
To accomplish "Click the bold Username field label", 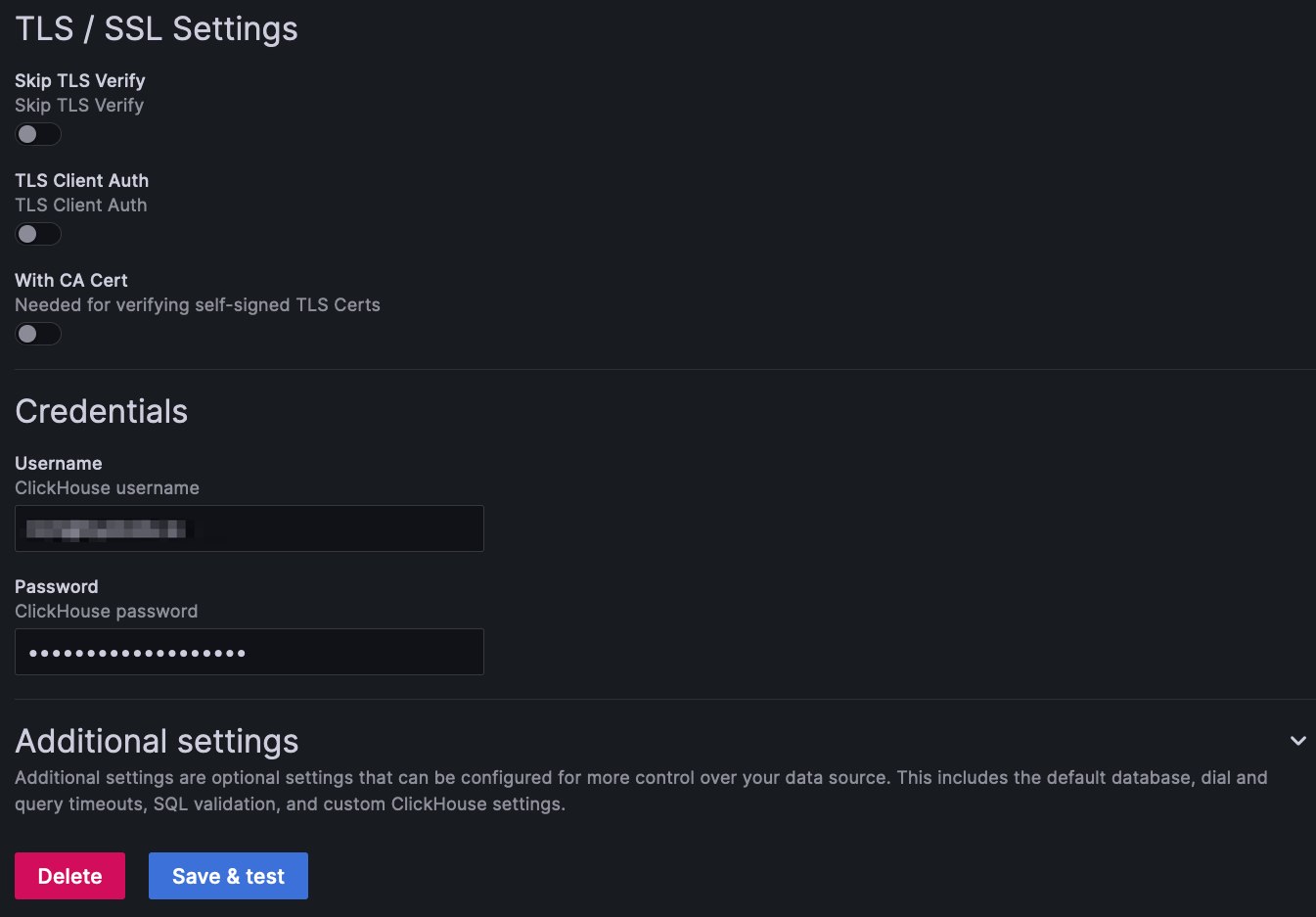I will [59, 463].
